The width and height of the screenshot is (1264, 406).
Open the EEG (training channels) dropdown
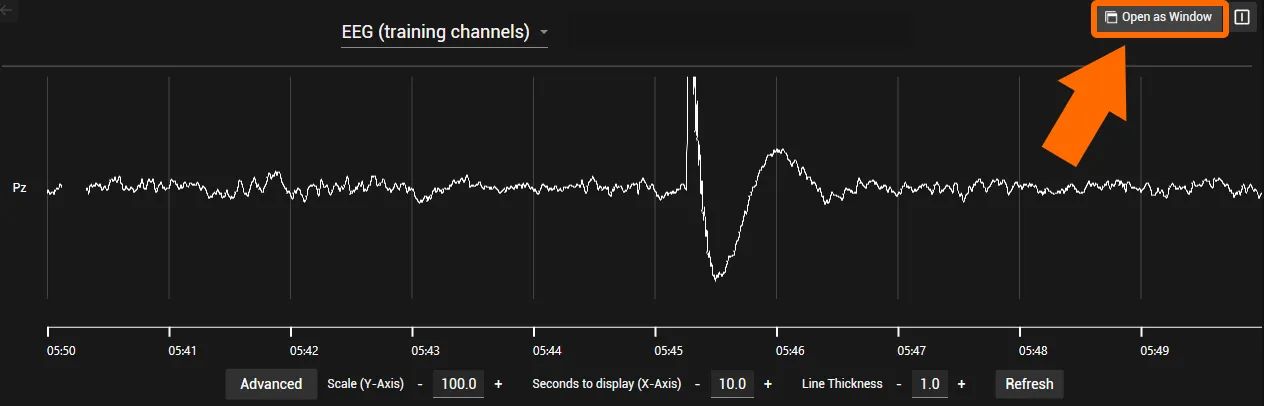(445, 32)
